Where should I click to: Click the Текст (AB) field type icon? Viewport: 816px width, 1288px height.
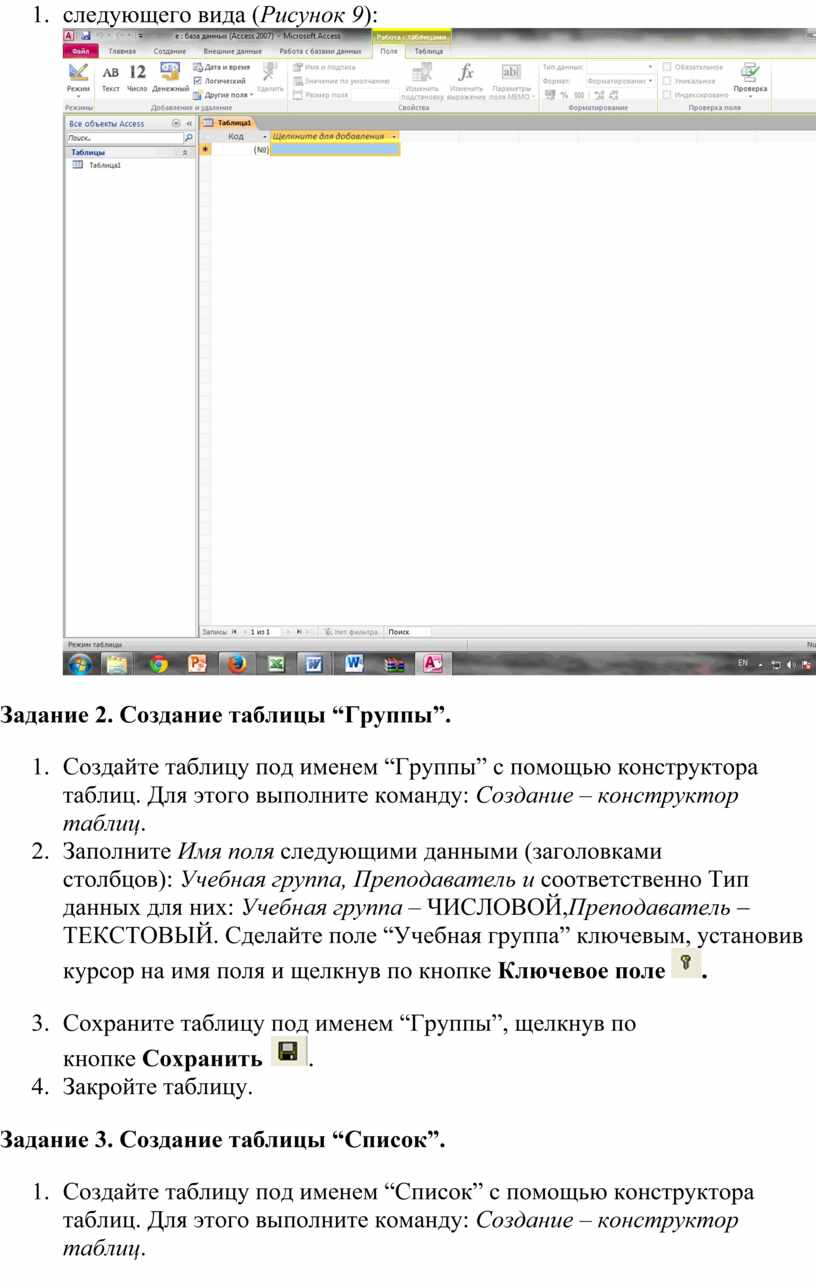pos(111,74)
